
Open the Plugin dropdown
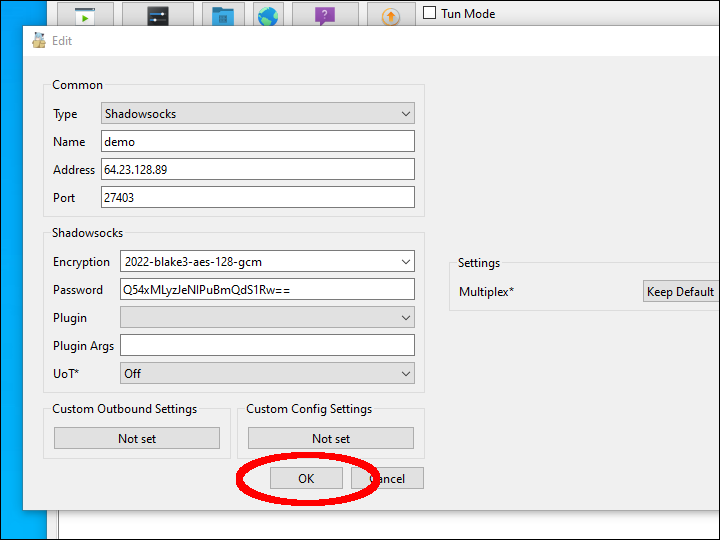267,317
